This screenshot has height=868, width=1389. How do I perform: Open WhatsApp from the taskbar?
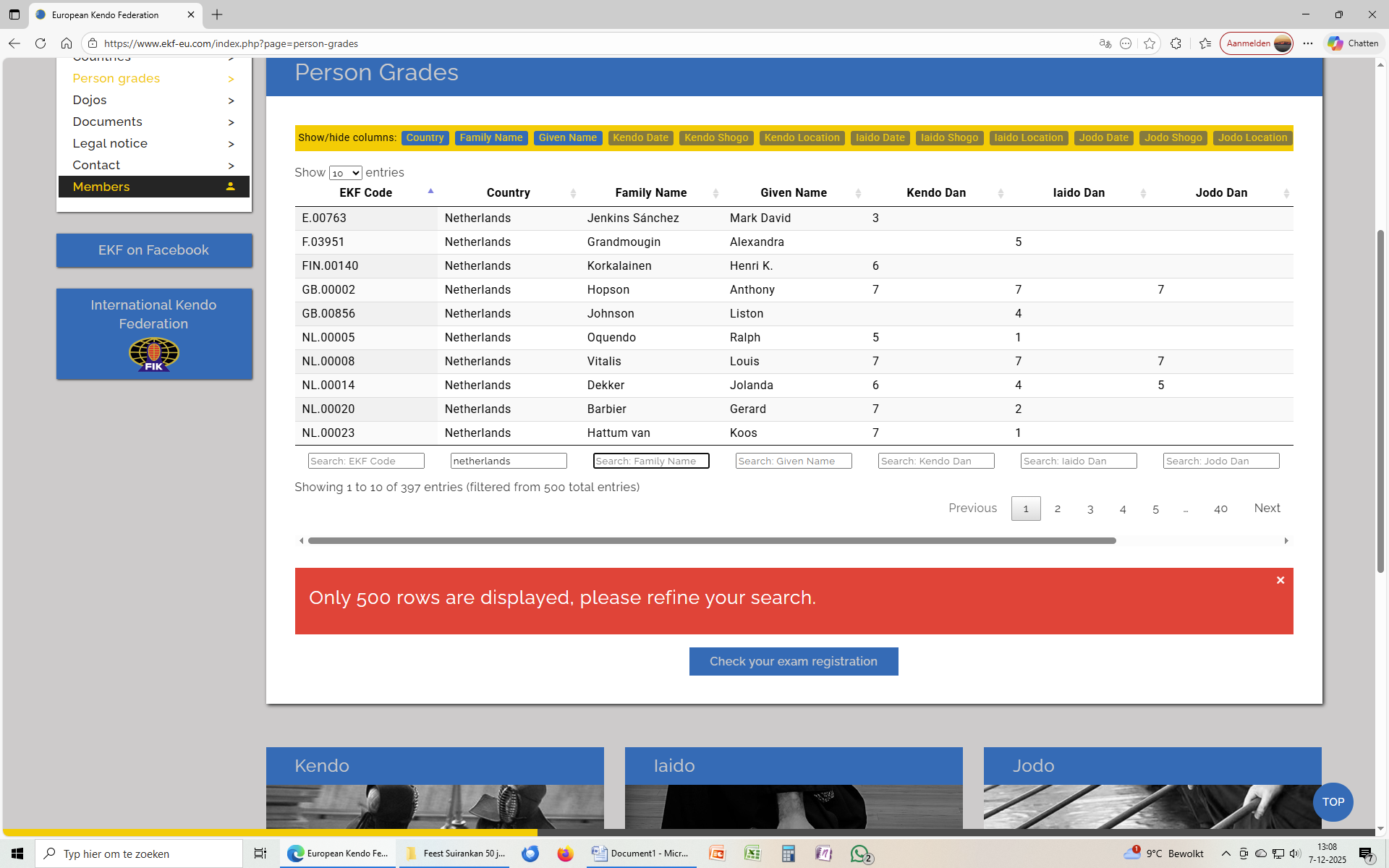[x=860, y=854]
